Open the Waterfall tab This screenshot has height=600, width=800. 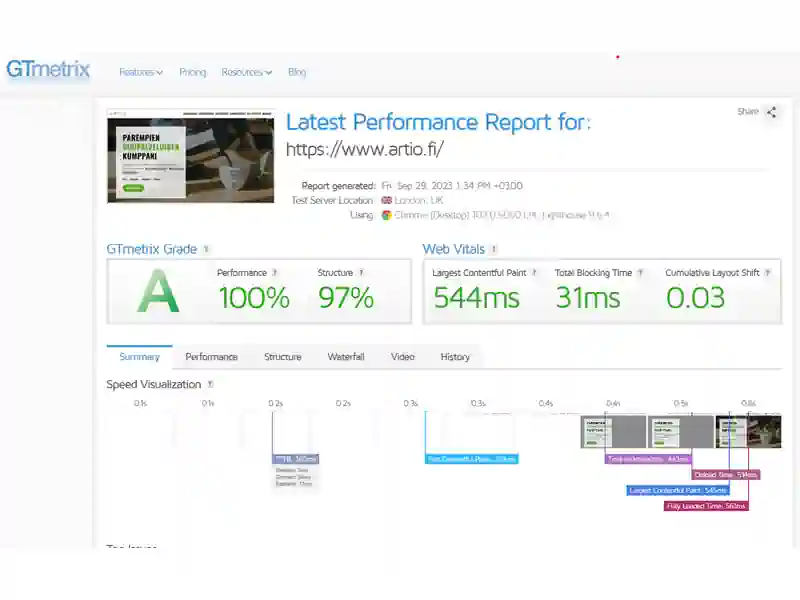tap(346, 357)
